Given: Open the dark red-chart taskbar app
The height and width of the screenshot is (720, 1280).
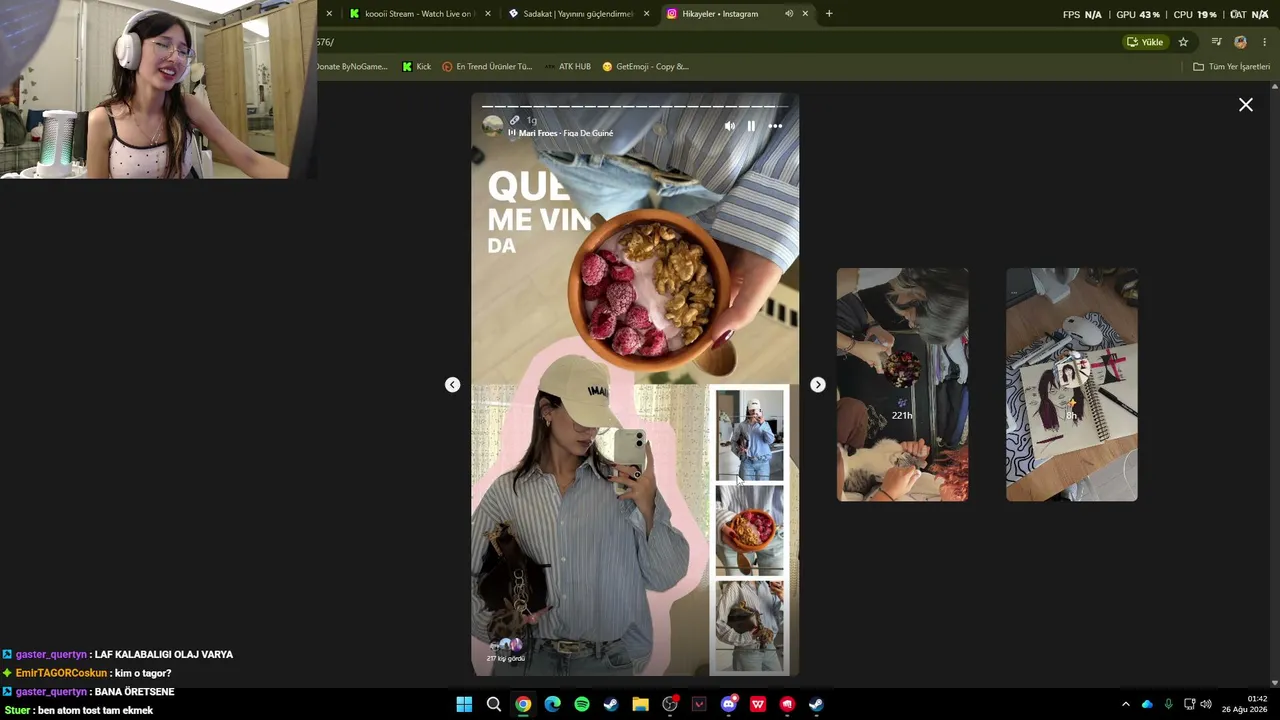Looking at the screenshot, I should 699,704.
